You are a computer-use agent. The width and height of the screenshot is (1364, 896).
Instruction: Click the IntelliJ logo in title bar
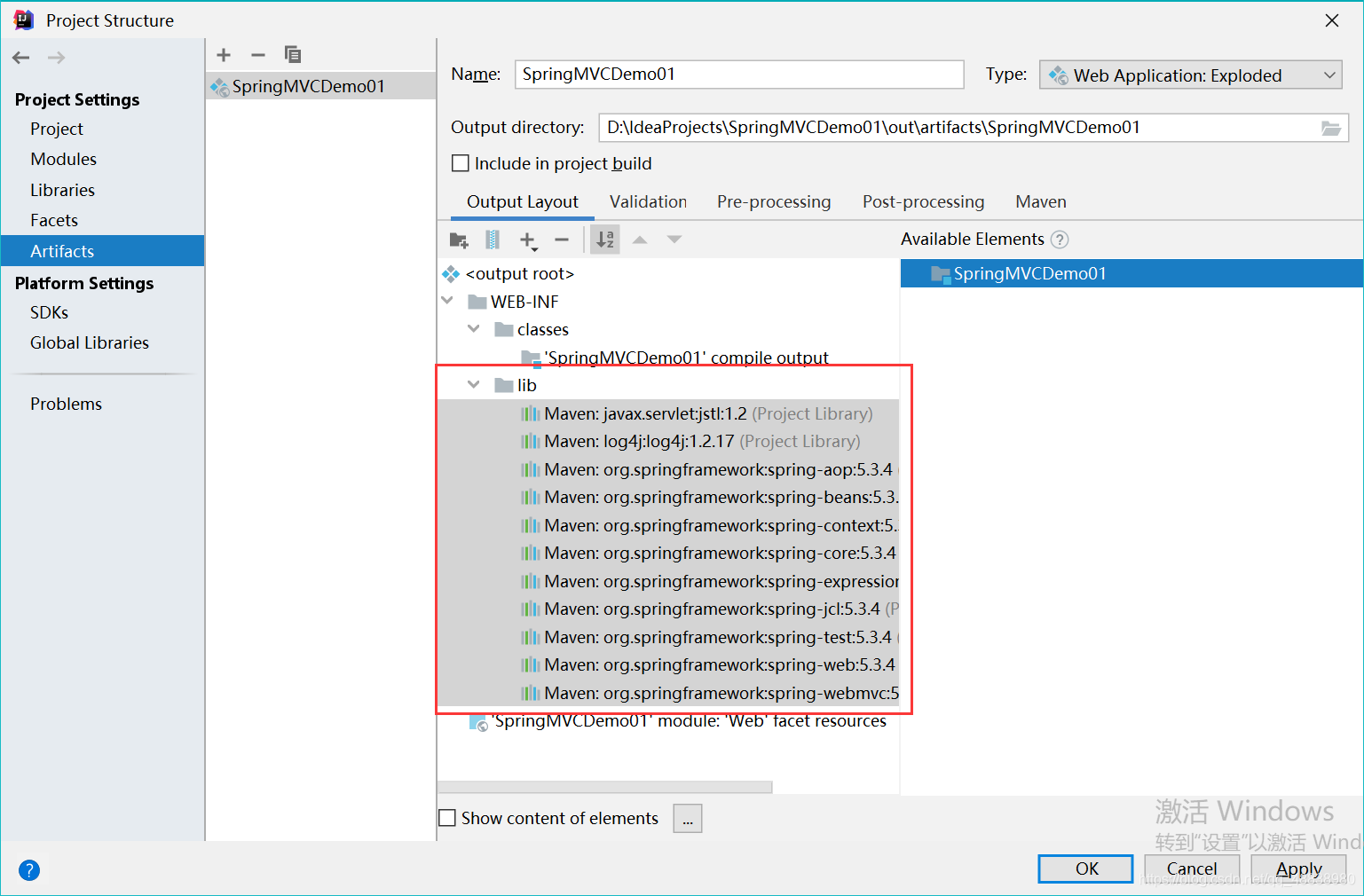coord(24,20)
